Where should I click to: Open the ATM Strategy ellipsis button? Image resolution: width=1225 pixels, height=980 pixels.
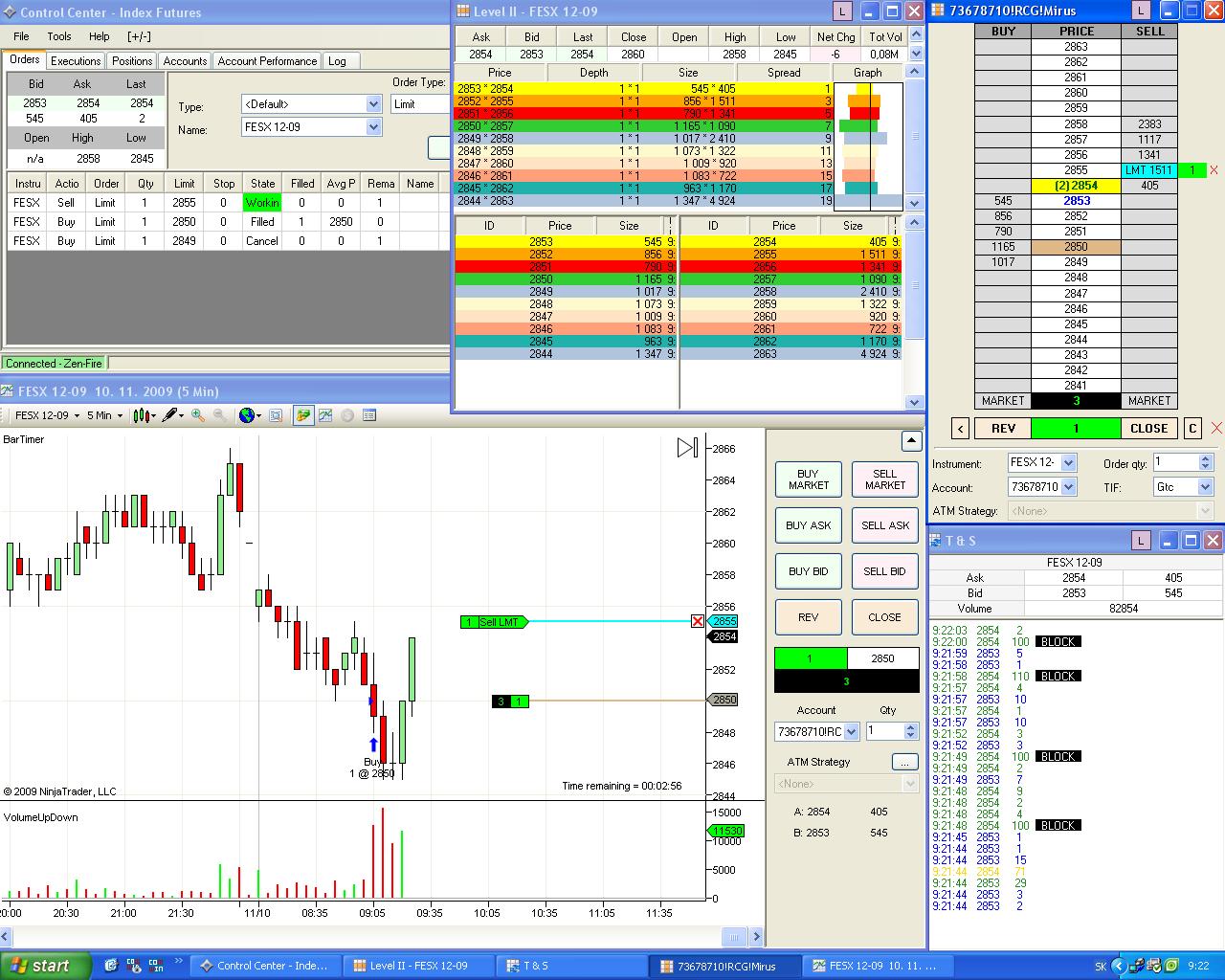click(904, 762)
